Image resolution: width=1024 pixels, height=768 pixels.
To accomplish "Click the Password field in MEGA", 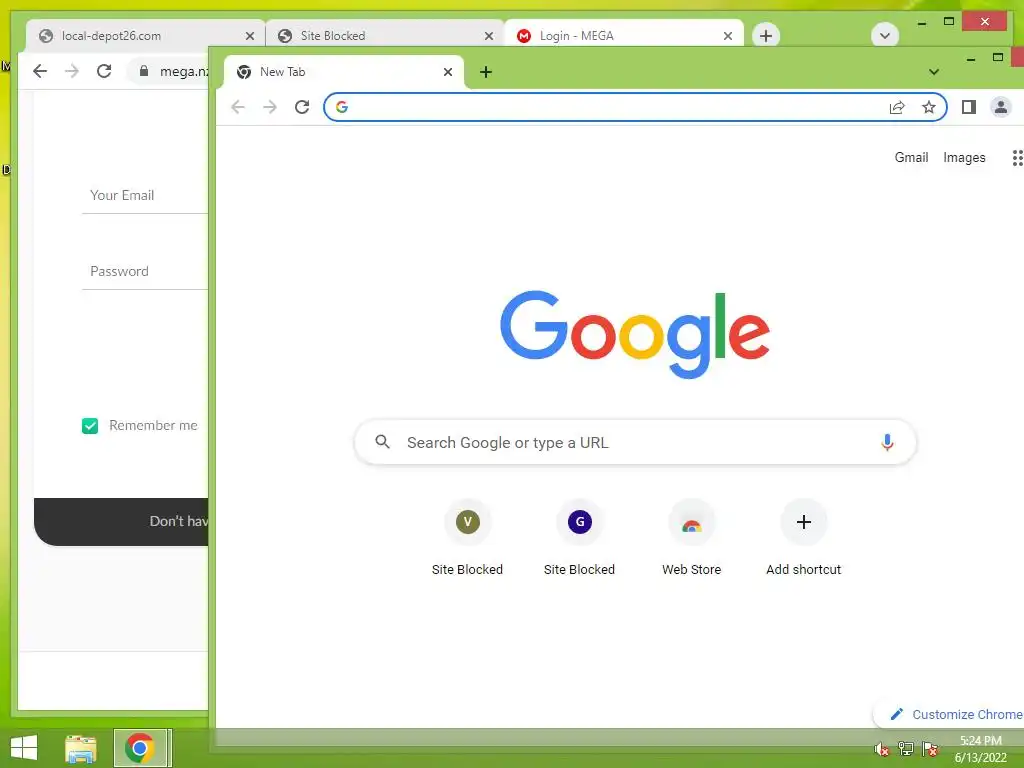I will tap(145, 271).
